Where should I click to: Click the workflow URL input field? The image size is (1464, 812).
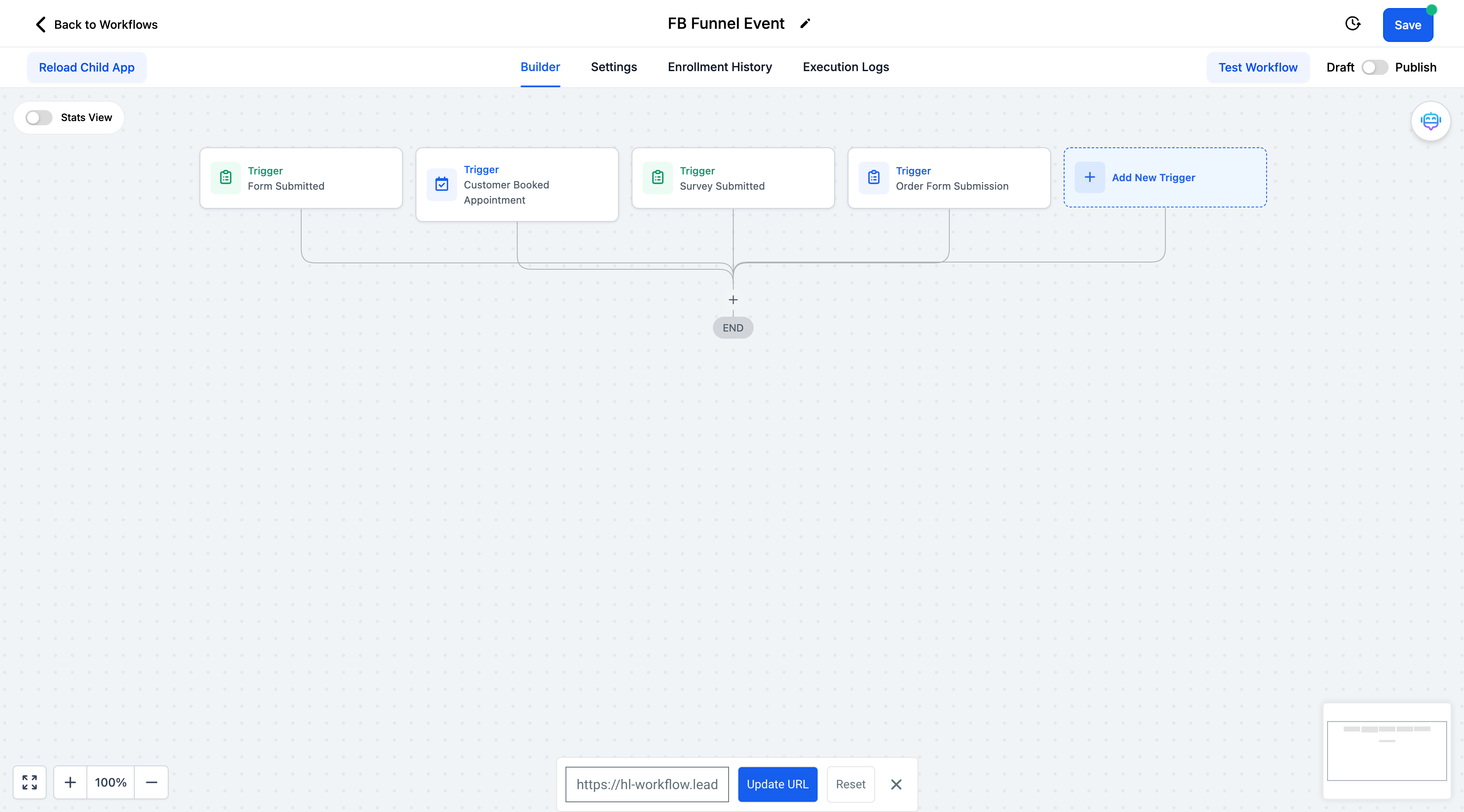[x=647, y=784]
